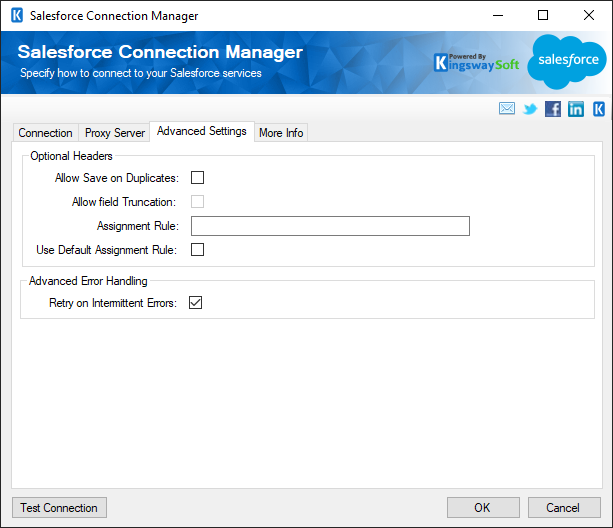The image size is (613, 528).
Task: Switch to the Connection tab
Action: (x=45, y=133)
